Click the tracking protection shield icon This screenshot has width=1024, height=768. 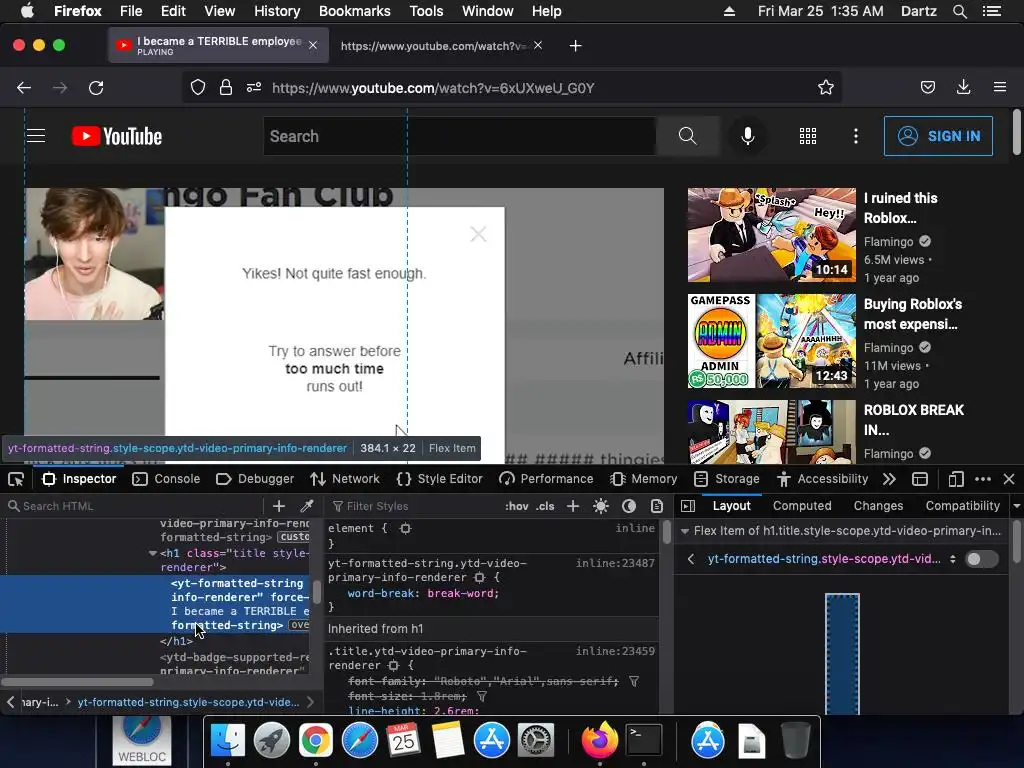pyautogui.click(x=198, y=88)
